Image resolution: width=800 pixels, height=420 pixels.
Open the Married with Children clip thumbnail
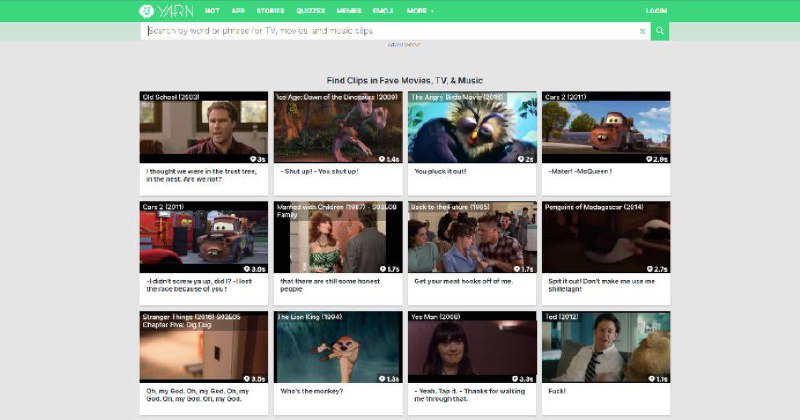338,237
